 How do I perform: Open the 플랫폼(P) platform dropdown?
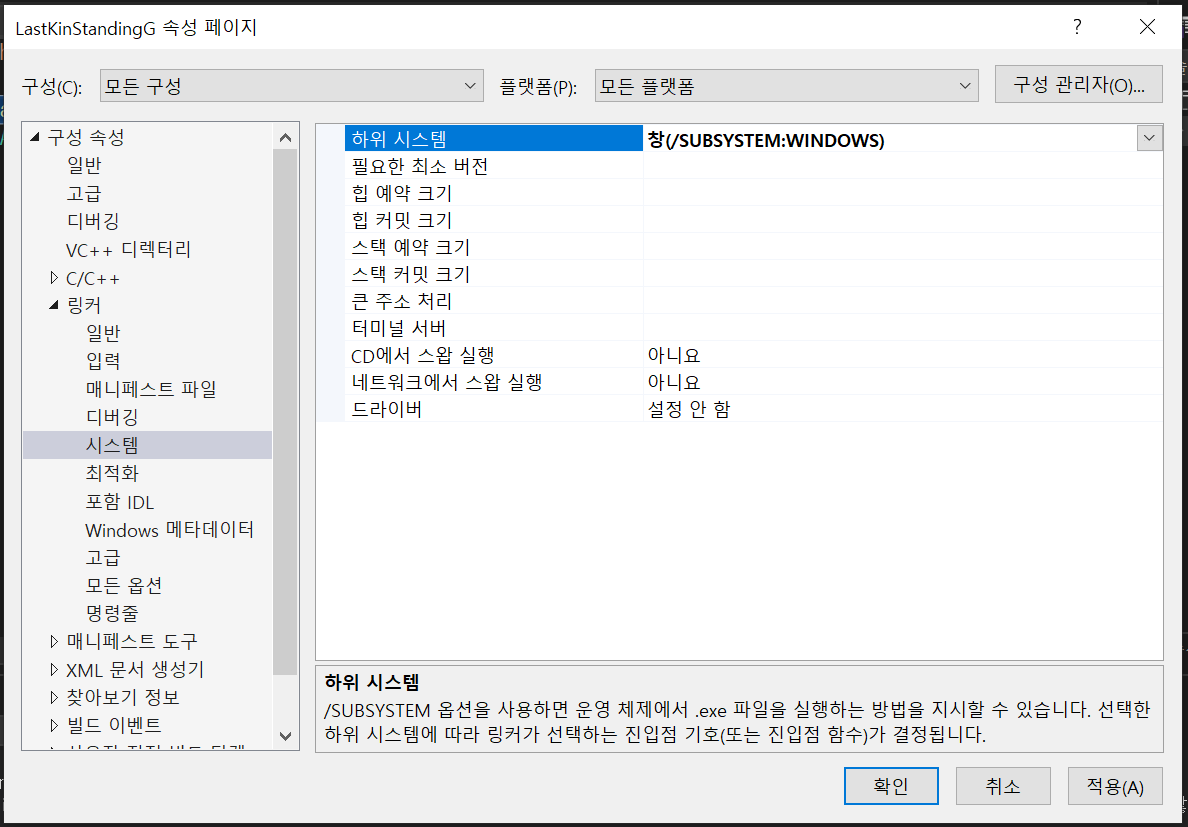[x=786, y=86]
